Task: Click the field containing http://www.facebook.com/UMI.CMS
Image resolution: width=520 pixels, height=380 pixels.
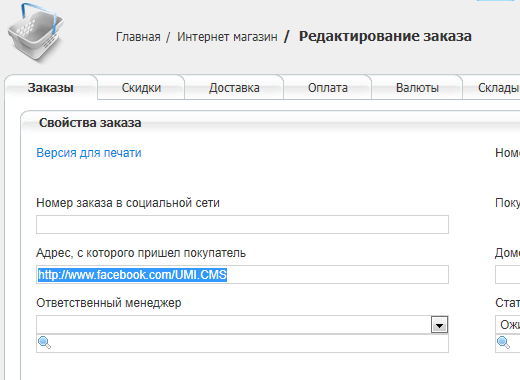Action: 242,274
